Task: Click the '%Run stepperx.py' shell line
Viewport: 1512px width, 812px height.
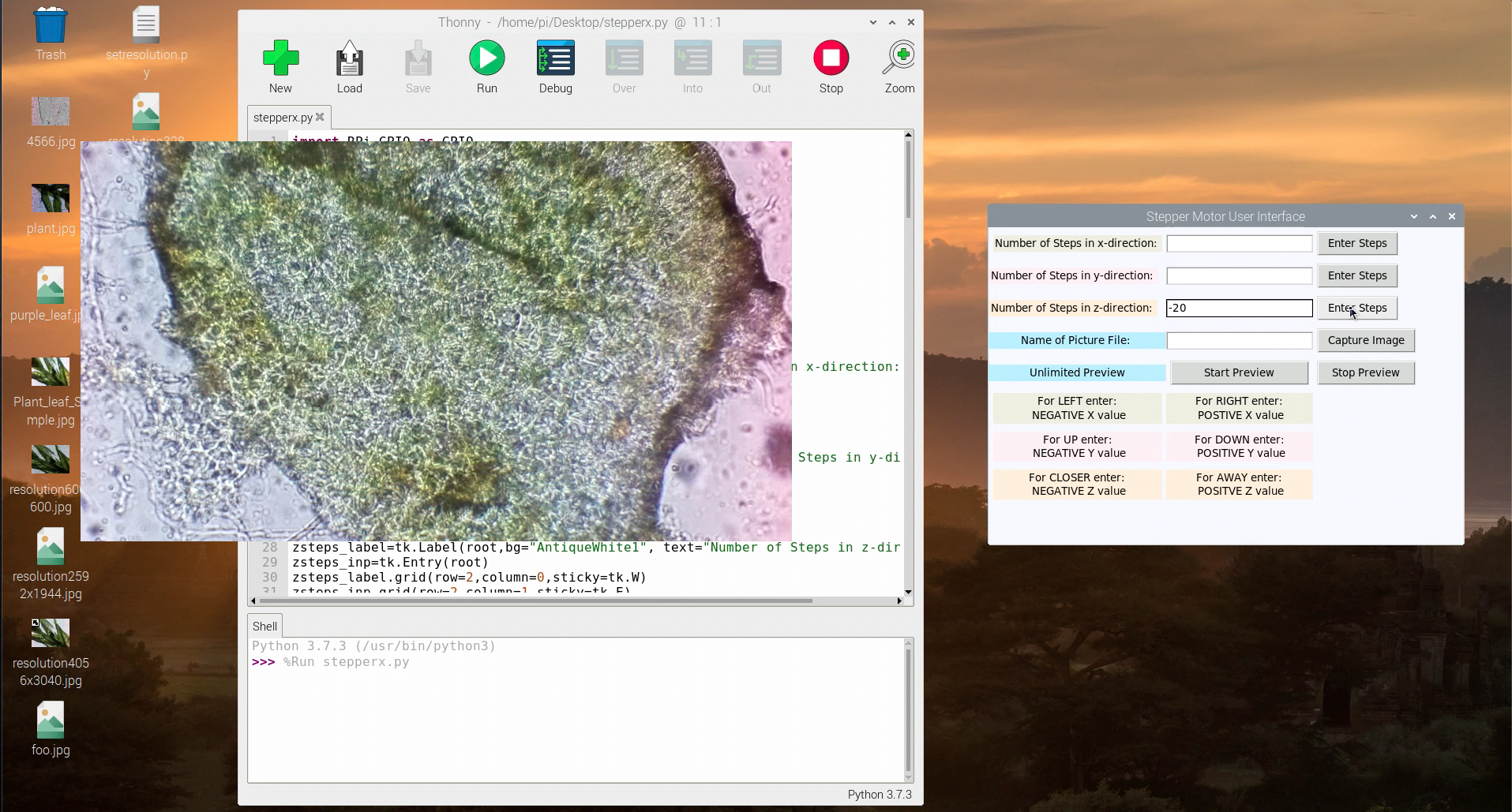Action: (x=346, y=661)
